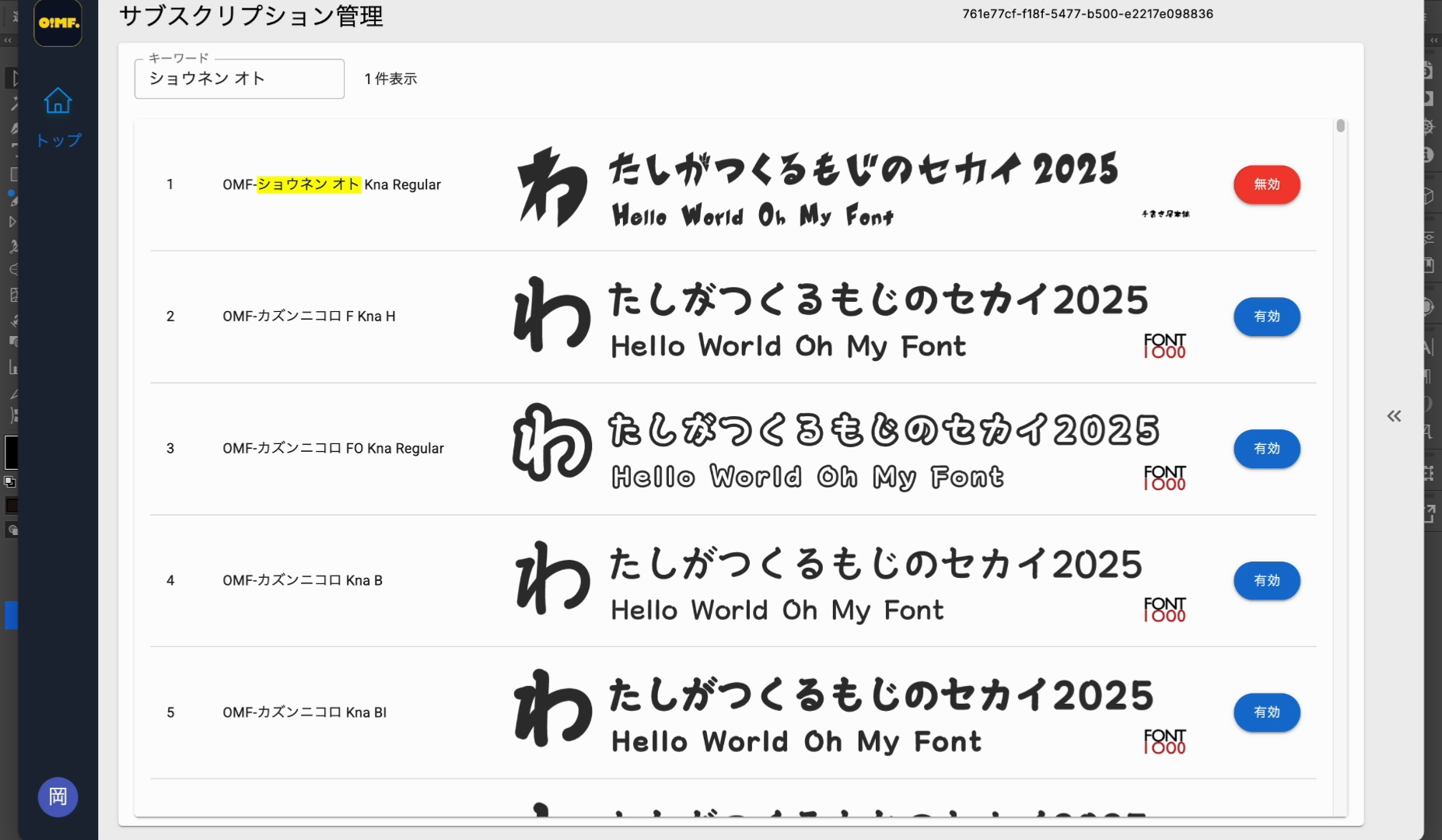Click the default fill and stroke icon

(x=10, y=482)
